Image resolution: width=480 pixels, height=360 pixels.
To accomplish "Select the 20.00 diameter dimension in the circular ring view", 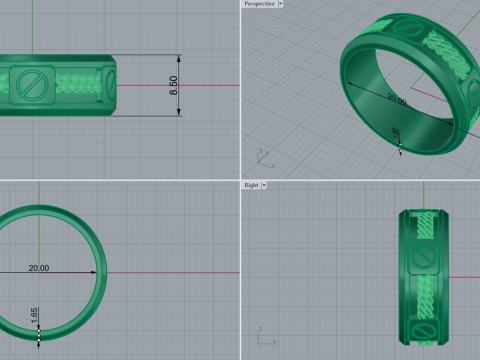I will [x=39, y=268].
